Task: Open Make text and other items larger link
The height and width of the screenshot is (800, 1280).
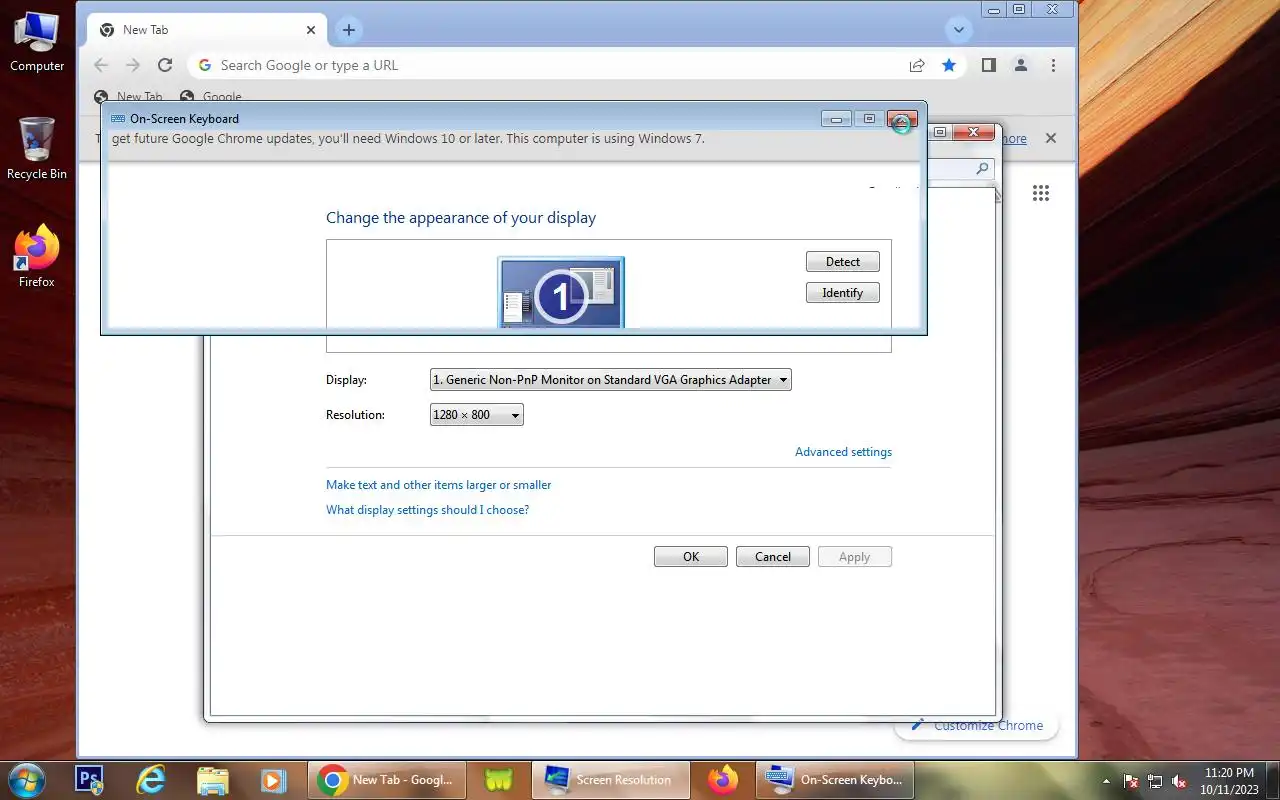Action: click(438, 485)
